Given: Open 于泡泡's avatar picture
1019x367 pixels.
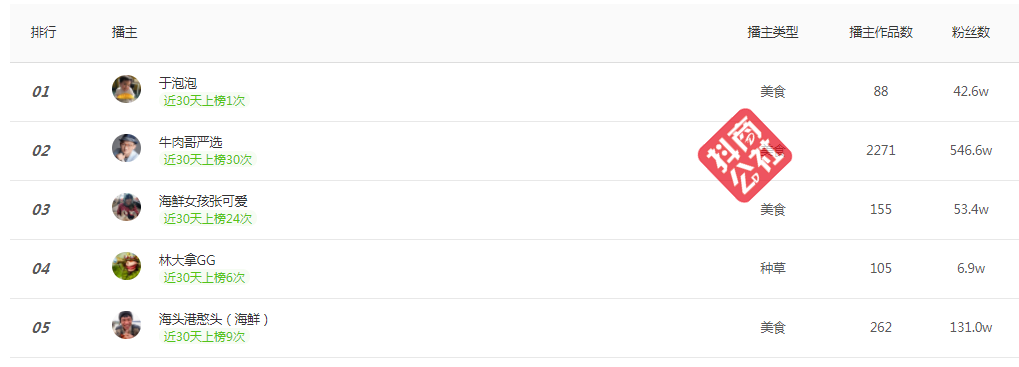Looking at the screenshot, I should 126,89.
